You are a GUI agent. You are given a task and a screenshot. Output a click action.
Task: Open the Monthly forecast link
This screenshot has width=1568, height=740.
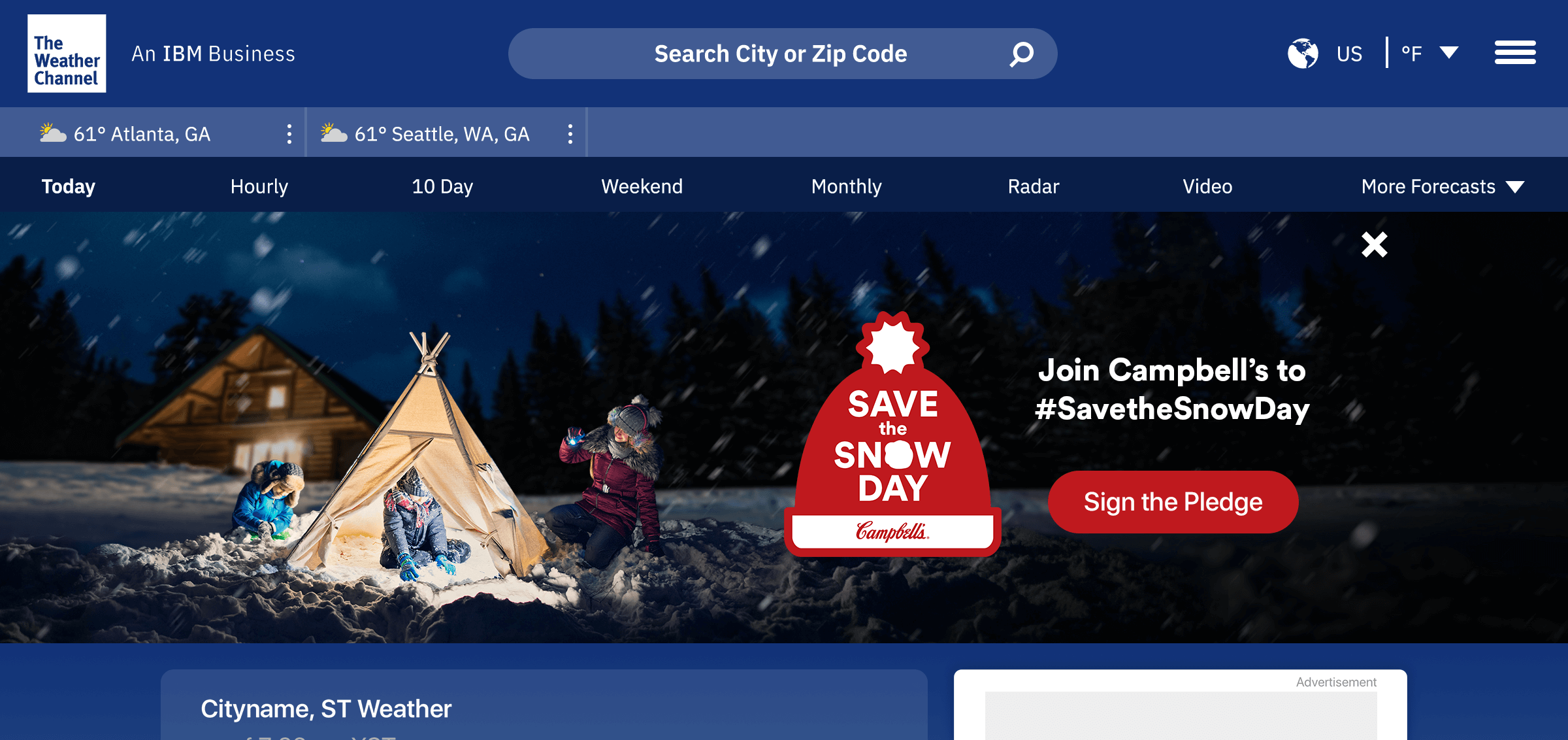pos(847,187)
